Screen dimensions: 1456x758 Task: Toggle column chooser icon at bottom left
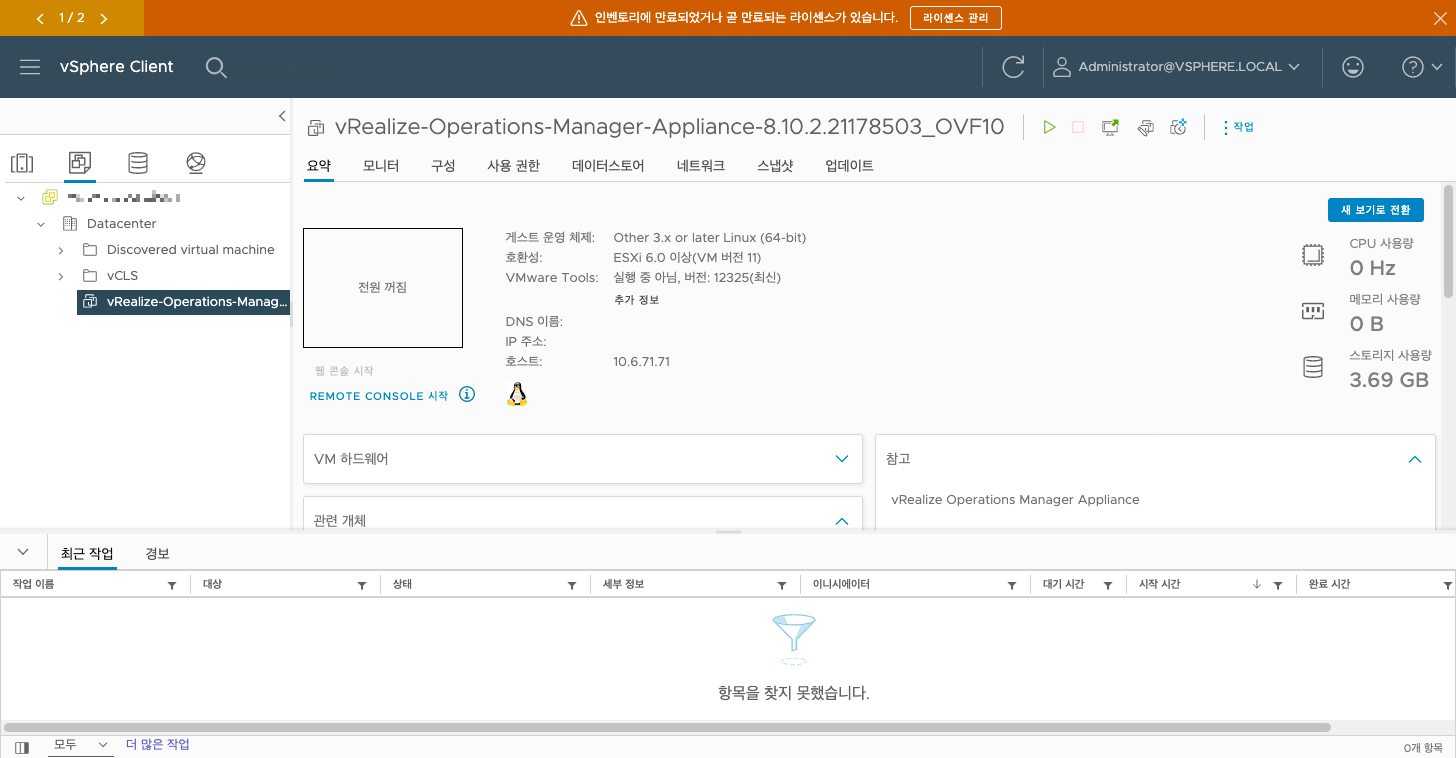(x=22, y=747)
